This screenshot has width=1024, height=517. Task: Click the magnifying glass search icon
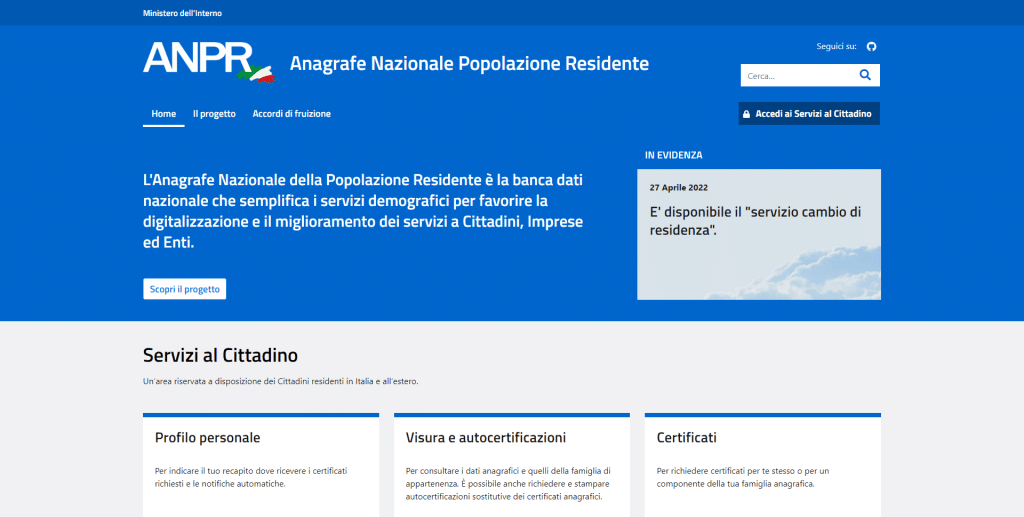pyautogui.click(x=865, y=75)
